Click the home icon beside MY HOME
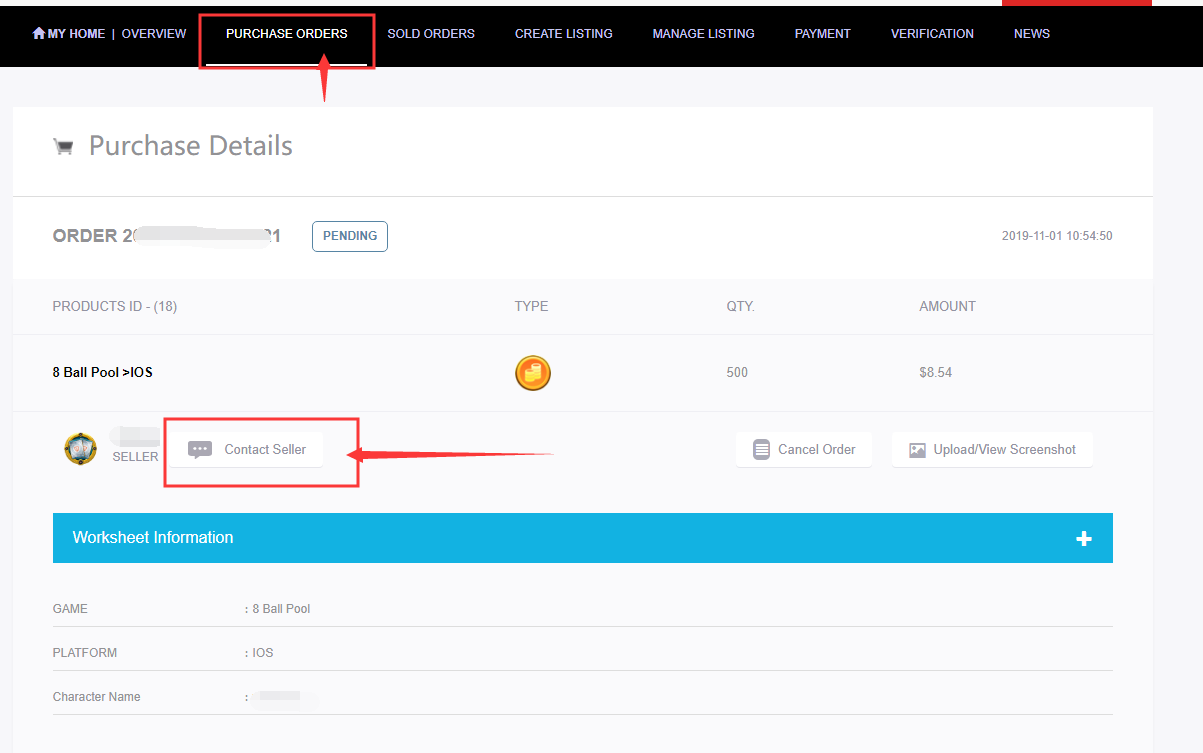1203x753 pixels. (x=39, y=34)
